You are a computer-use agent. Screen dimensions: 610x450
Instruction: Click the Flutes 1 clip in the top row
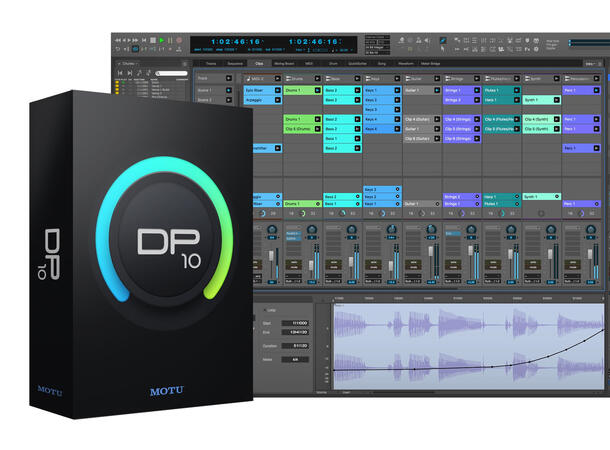501,90
